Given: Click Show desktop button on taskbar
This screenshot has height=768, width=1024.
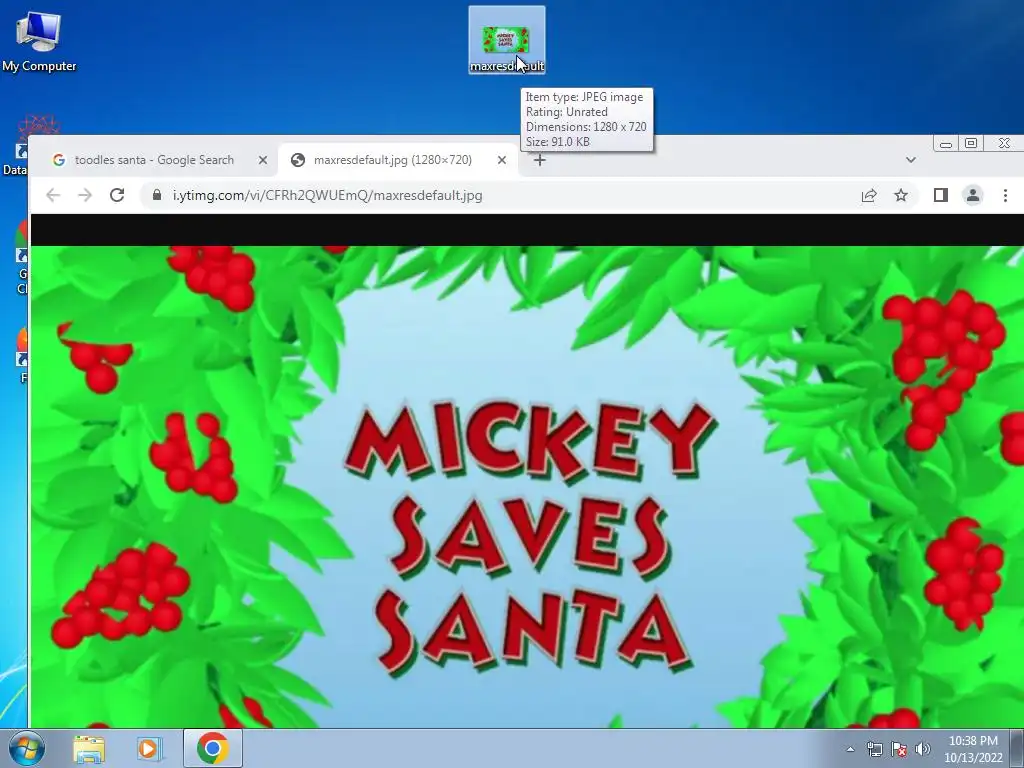Looking at the screenshot, I should click(x=1017, y=748).
